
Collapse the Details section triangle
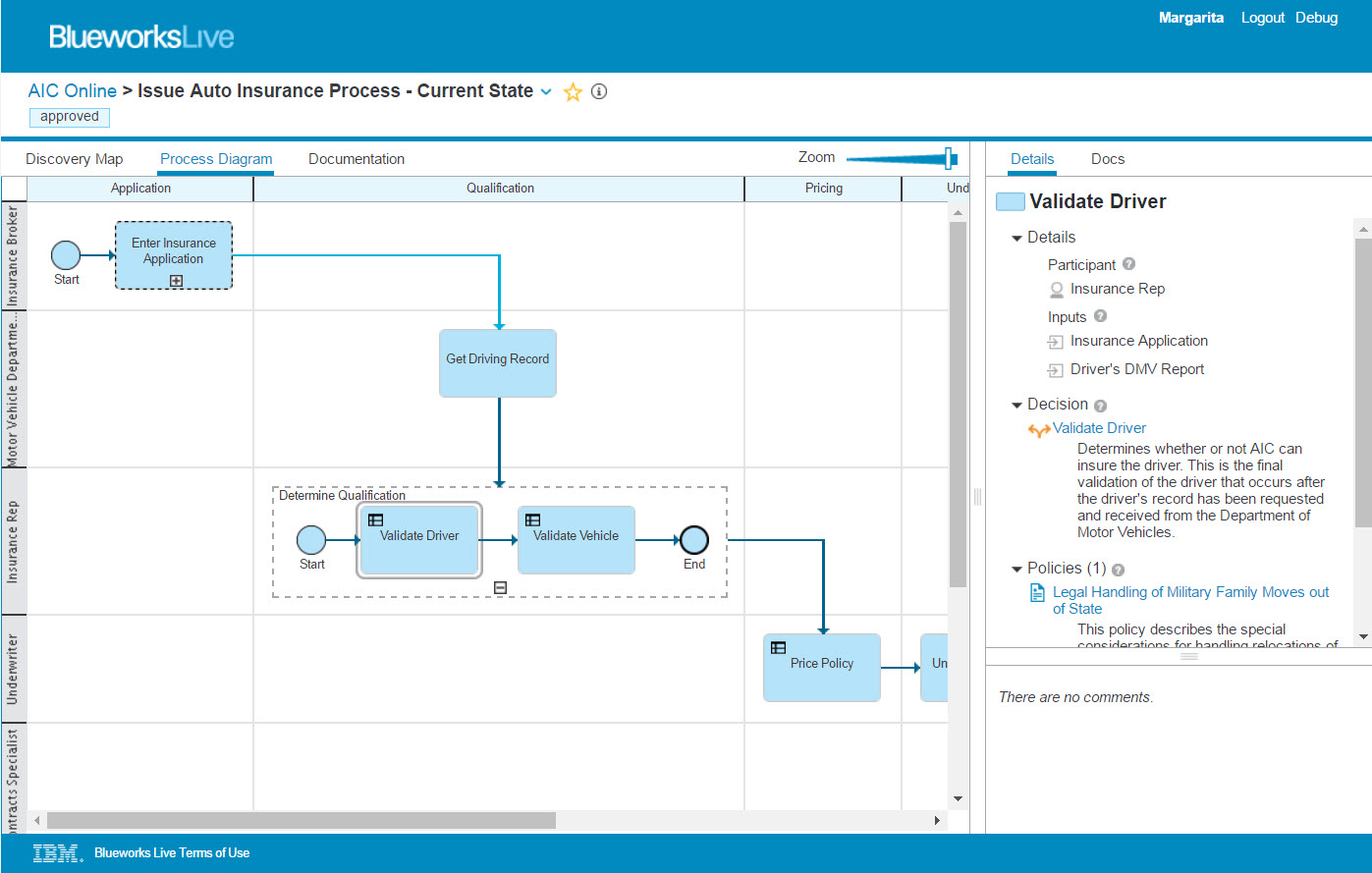[x=1016, y=238]
